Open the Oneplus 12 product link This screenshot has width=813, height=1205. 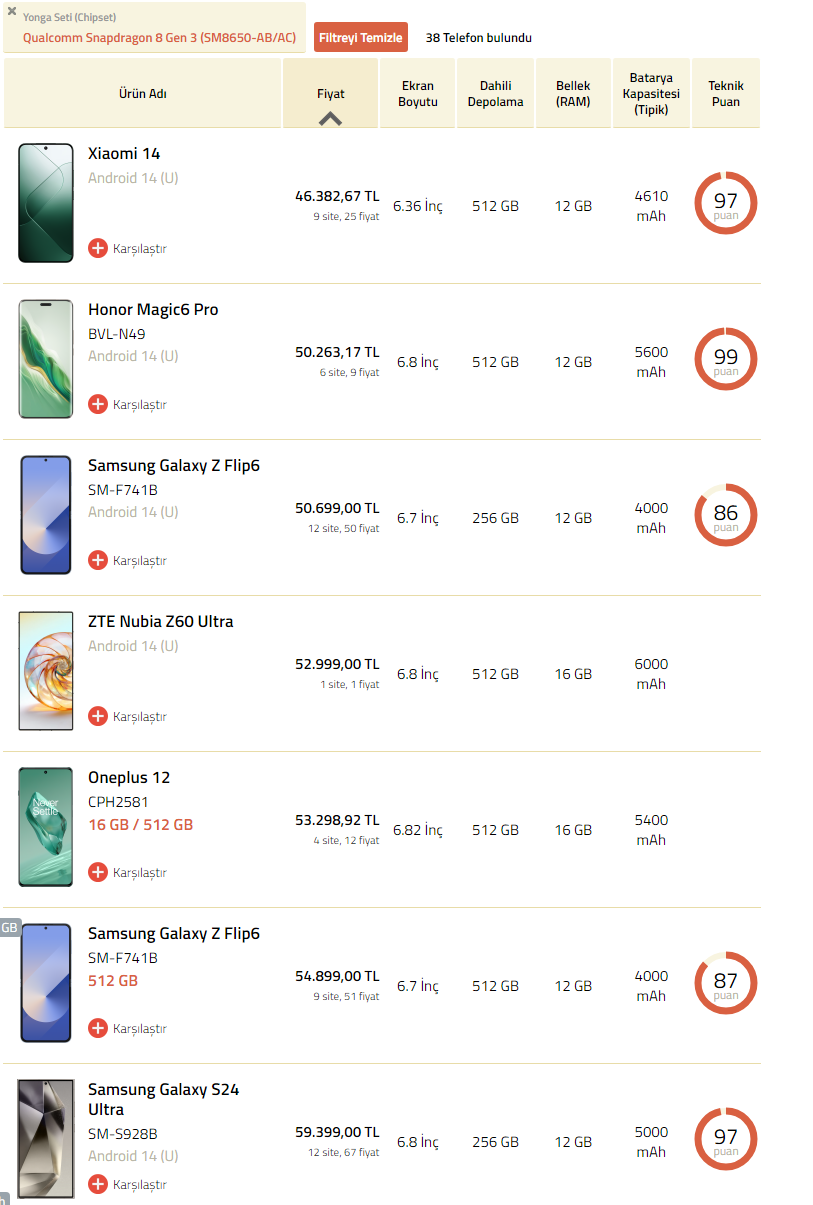click(x=129, y=778)
